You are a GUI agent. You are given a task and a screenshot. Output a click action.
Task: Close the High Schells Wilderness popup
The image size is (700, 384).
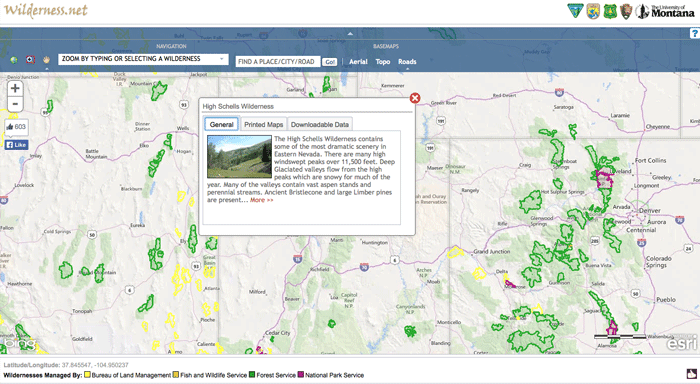pyautogui.click(x=415, y=98)
